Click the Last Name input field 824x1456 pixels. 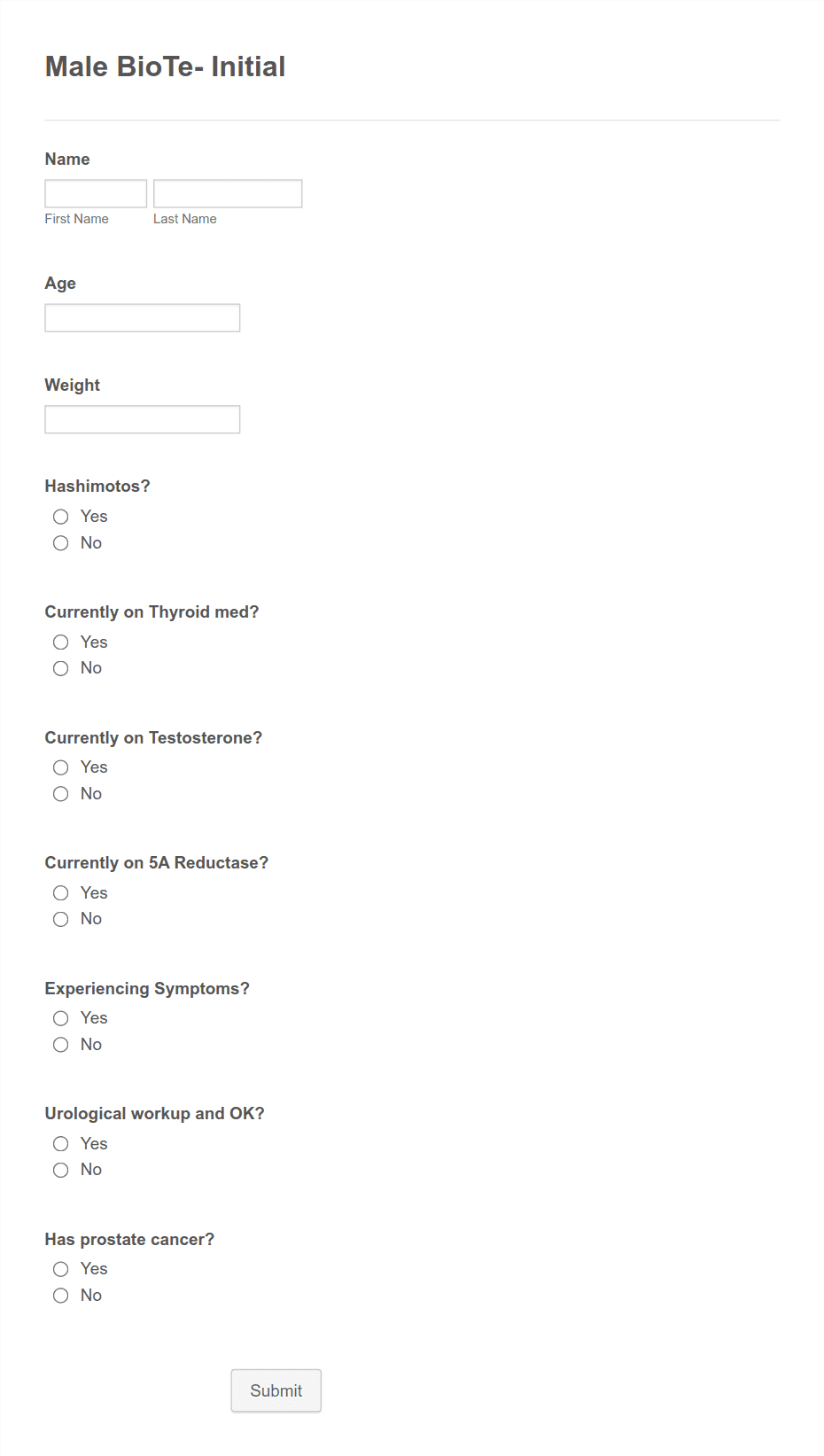click(228, 192)
